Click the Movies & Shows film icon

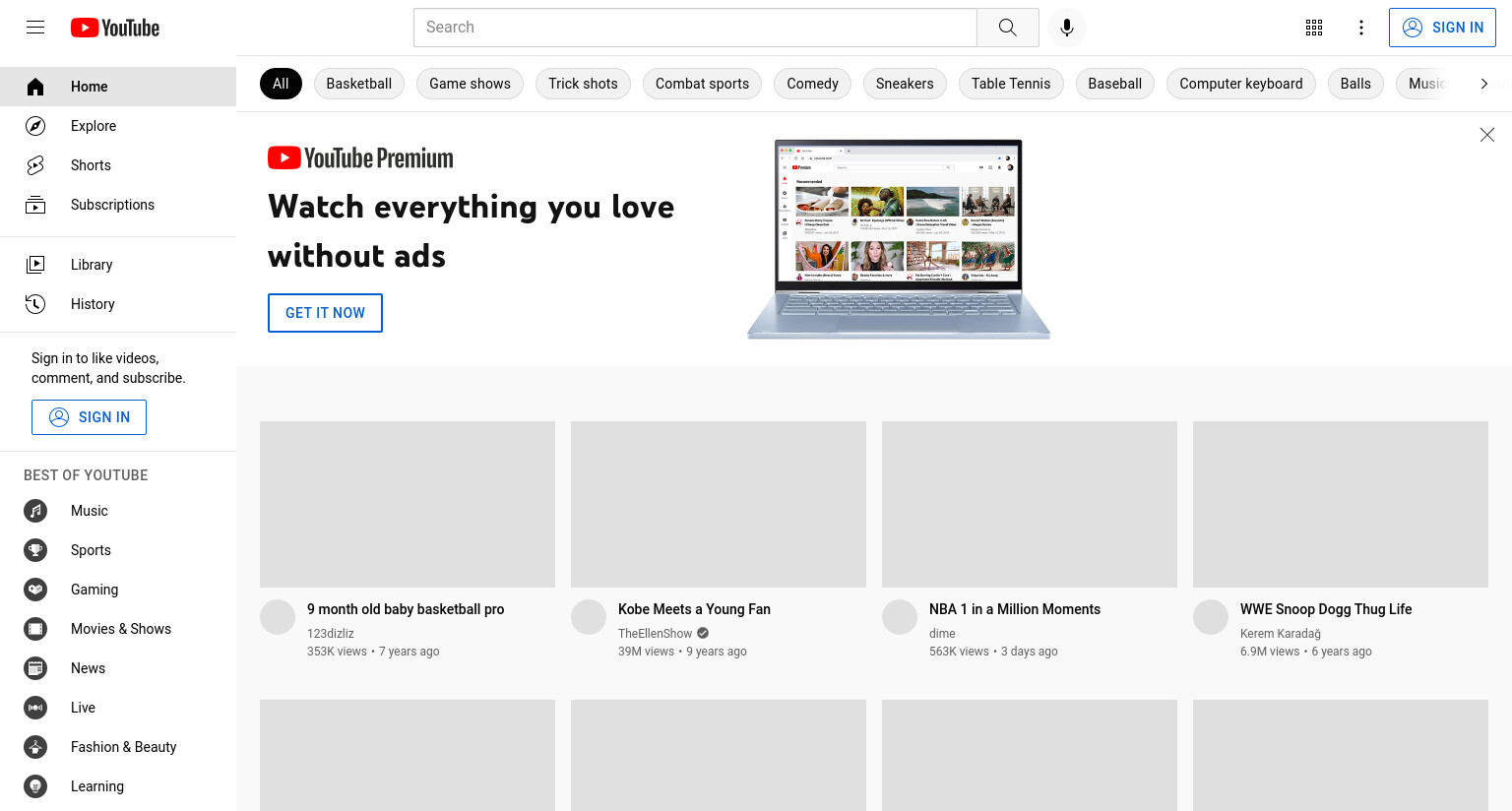point(35,629)
